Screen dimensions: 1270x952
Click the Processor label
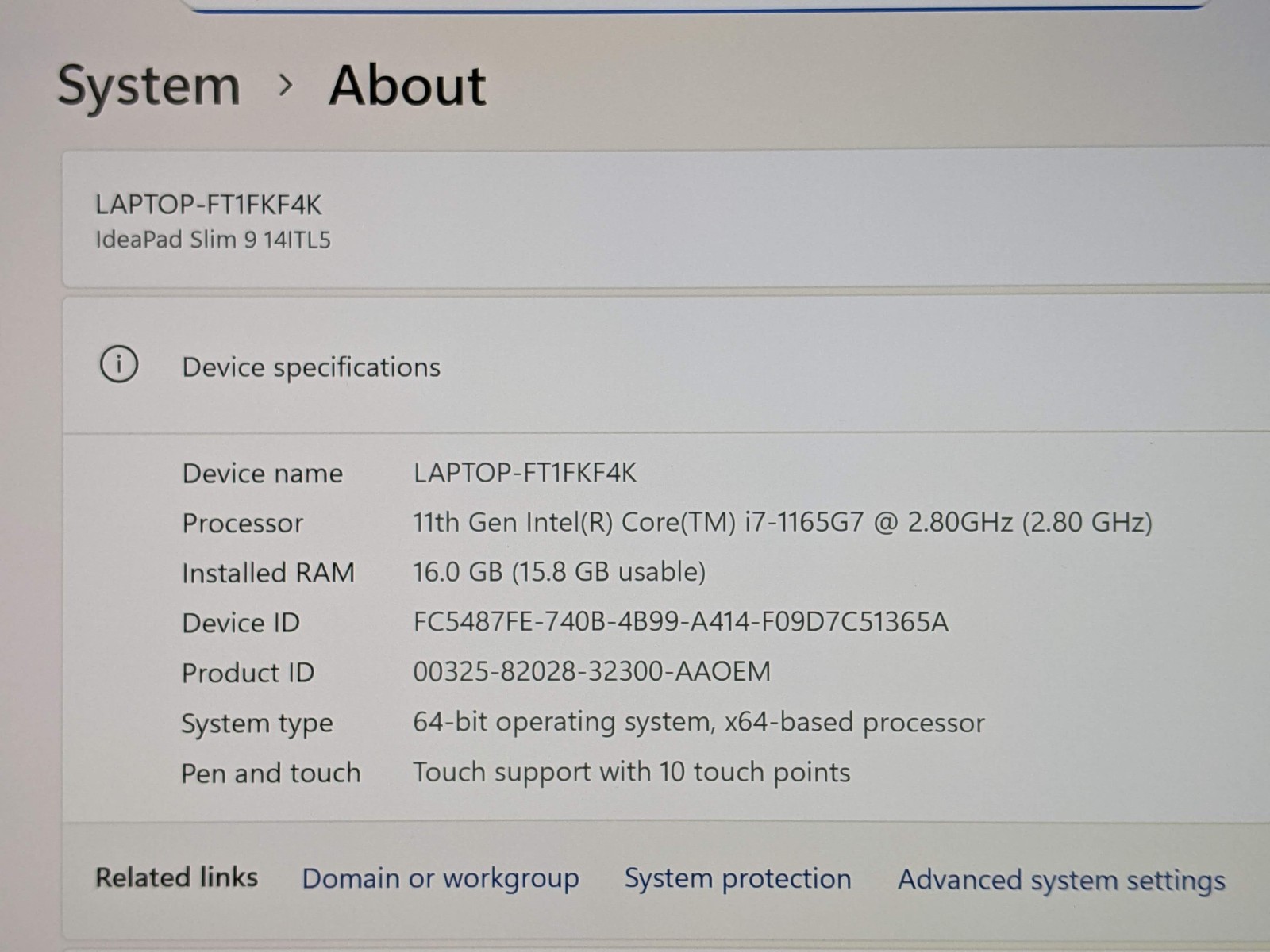[242, 524]
